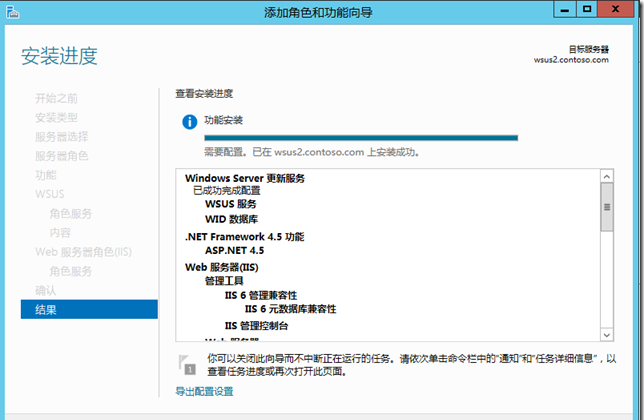The height and width of the screenshot is (420, 644).
Task: Click the 功能安装 label
Action: pyautogui.click(x=223, y=120)
